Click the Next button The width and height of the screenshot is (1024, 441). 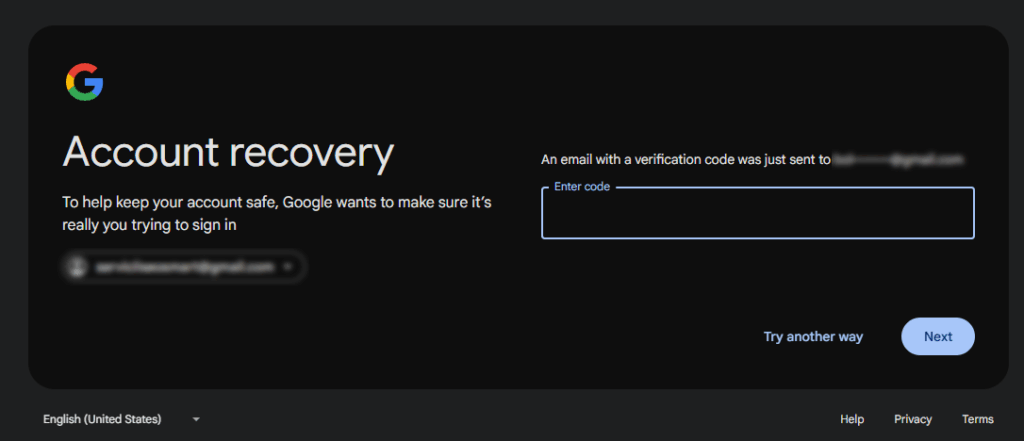(x=938, y=336)
